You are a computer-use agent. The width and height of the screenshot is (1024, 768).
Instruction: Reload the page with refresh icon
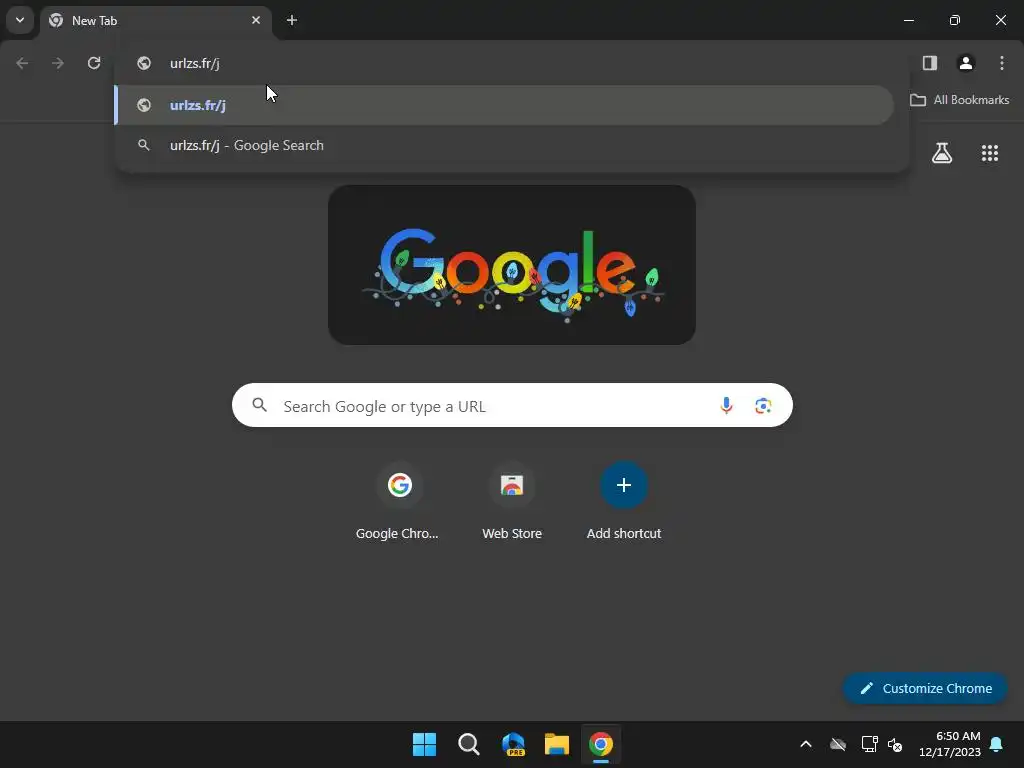pyautogui.click(x=94, y=63)
